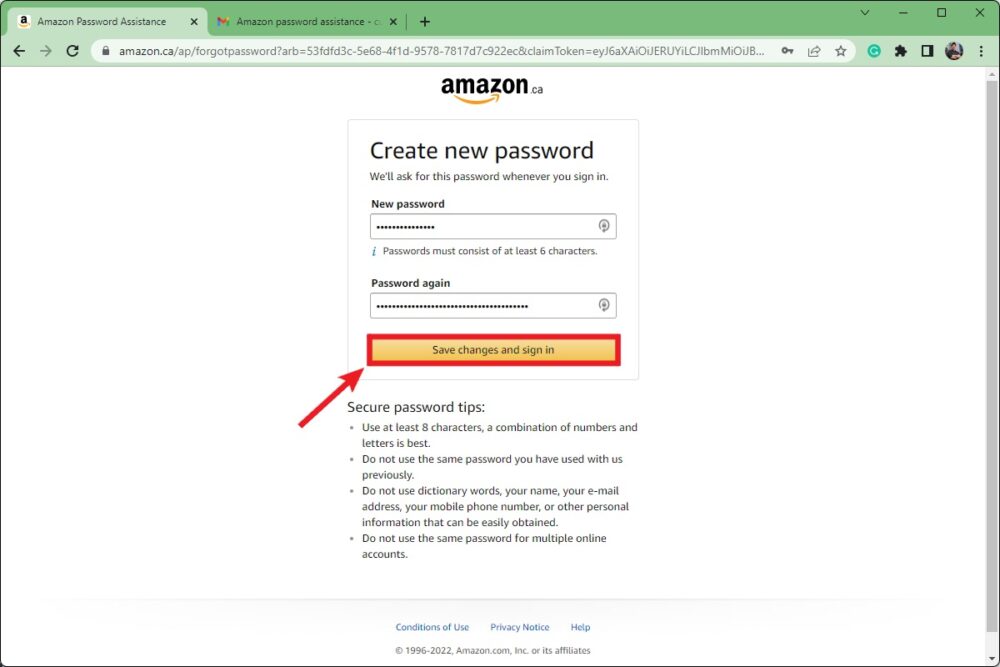Click the browser profile avatar
This screenshot has height=667, width=1000.
[x=953, y=50]
